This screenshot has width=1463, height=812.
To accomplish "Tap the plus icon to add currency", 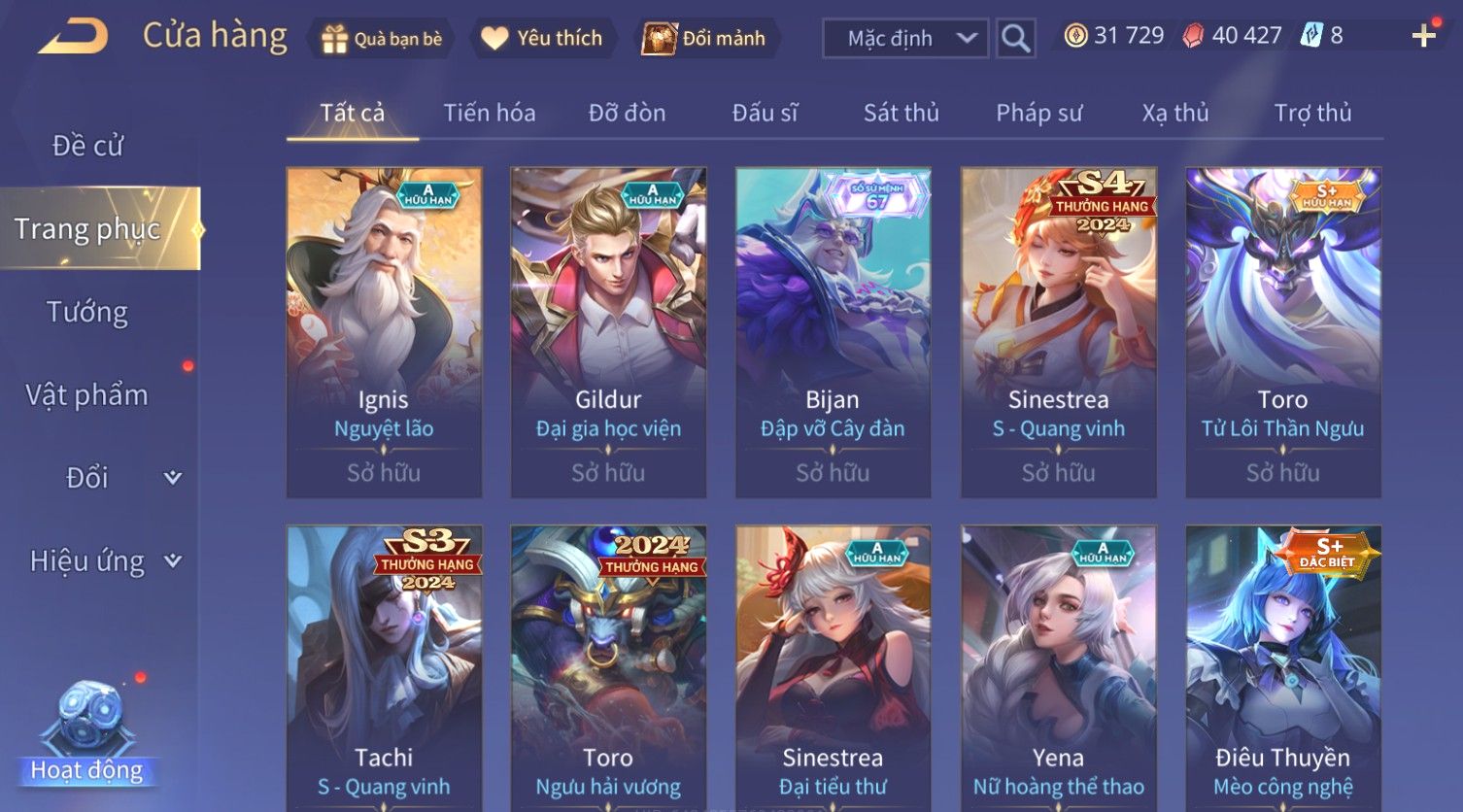I will [1424, 36].
